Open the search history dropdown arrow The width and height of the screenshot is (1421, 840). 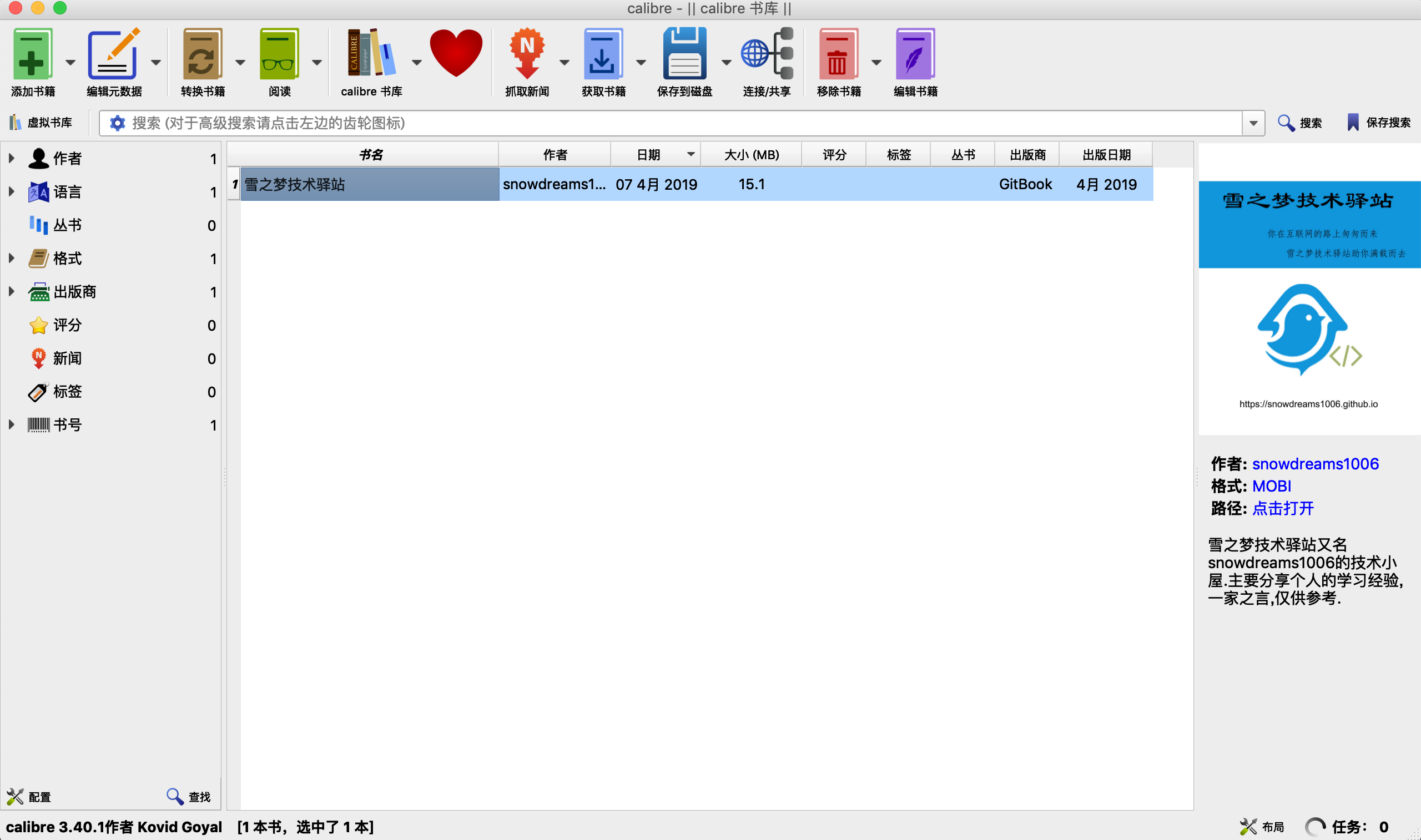click(1253, 123)
